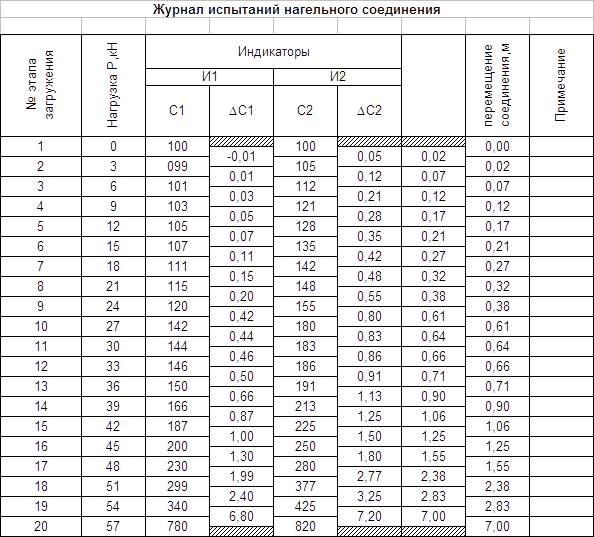This screenshot has height=537, width=594.
Task: Select the 'Нагрузка P,кН' header cell
Action: pyautogui.click(x=113, y=86)
